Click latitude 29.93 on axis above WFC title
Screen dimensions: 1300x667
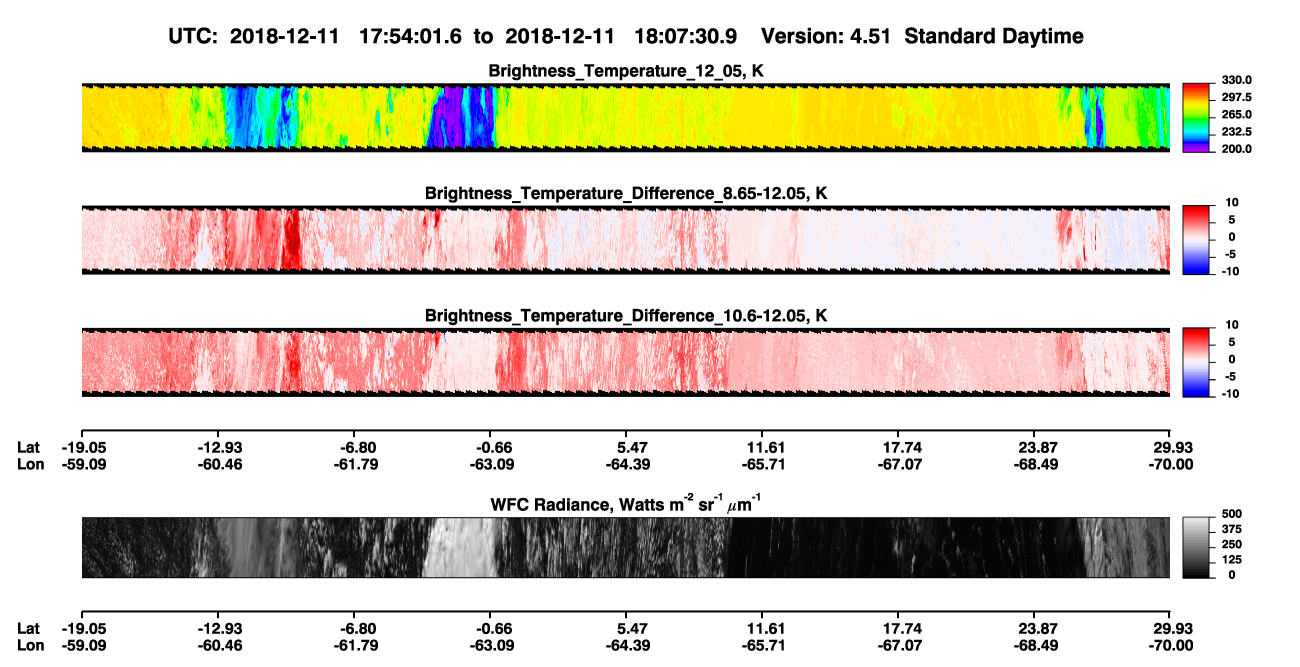coord(1173,447)
